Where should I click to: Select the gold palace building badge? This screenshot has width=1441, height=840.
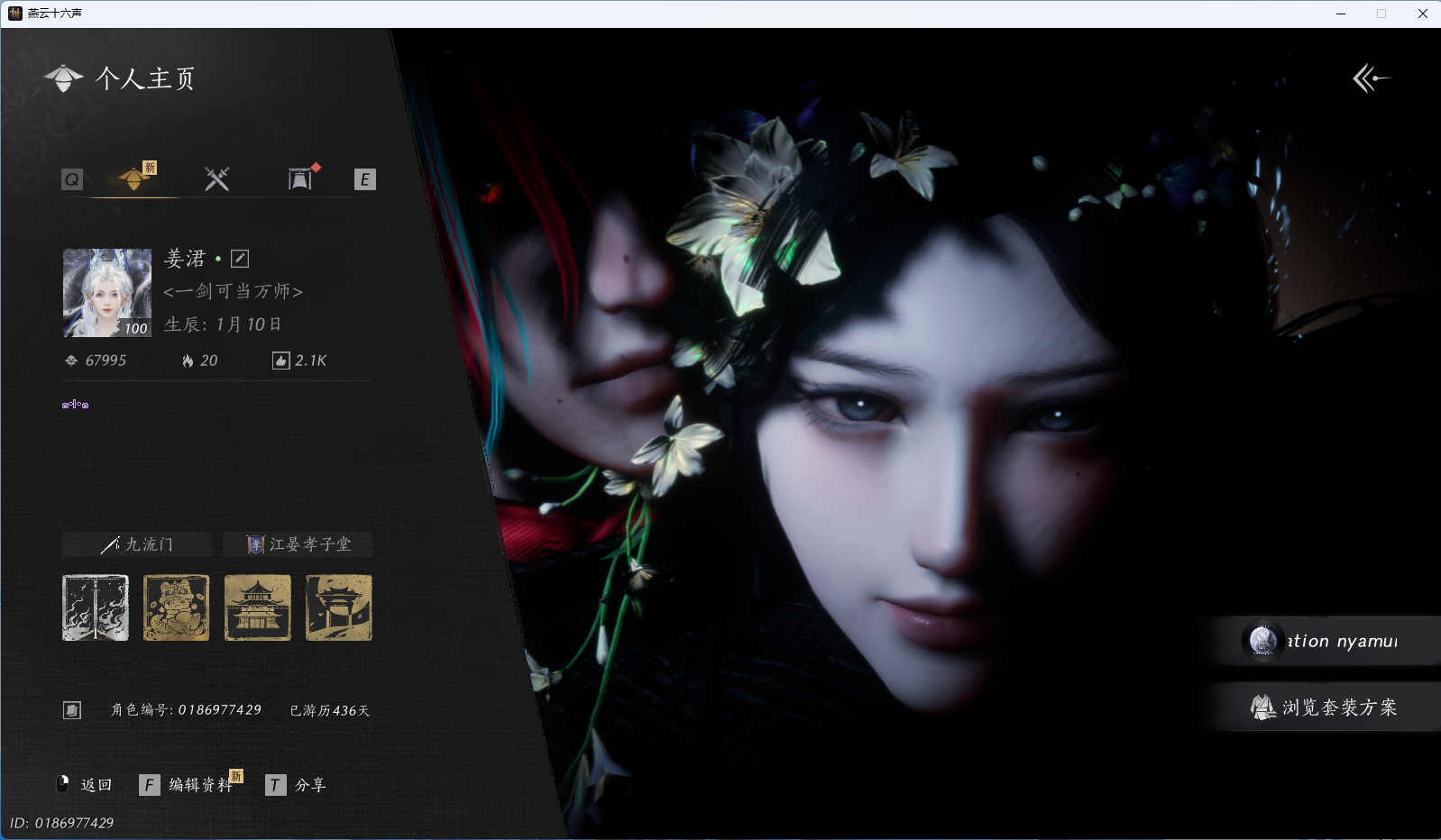[257, 608]
